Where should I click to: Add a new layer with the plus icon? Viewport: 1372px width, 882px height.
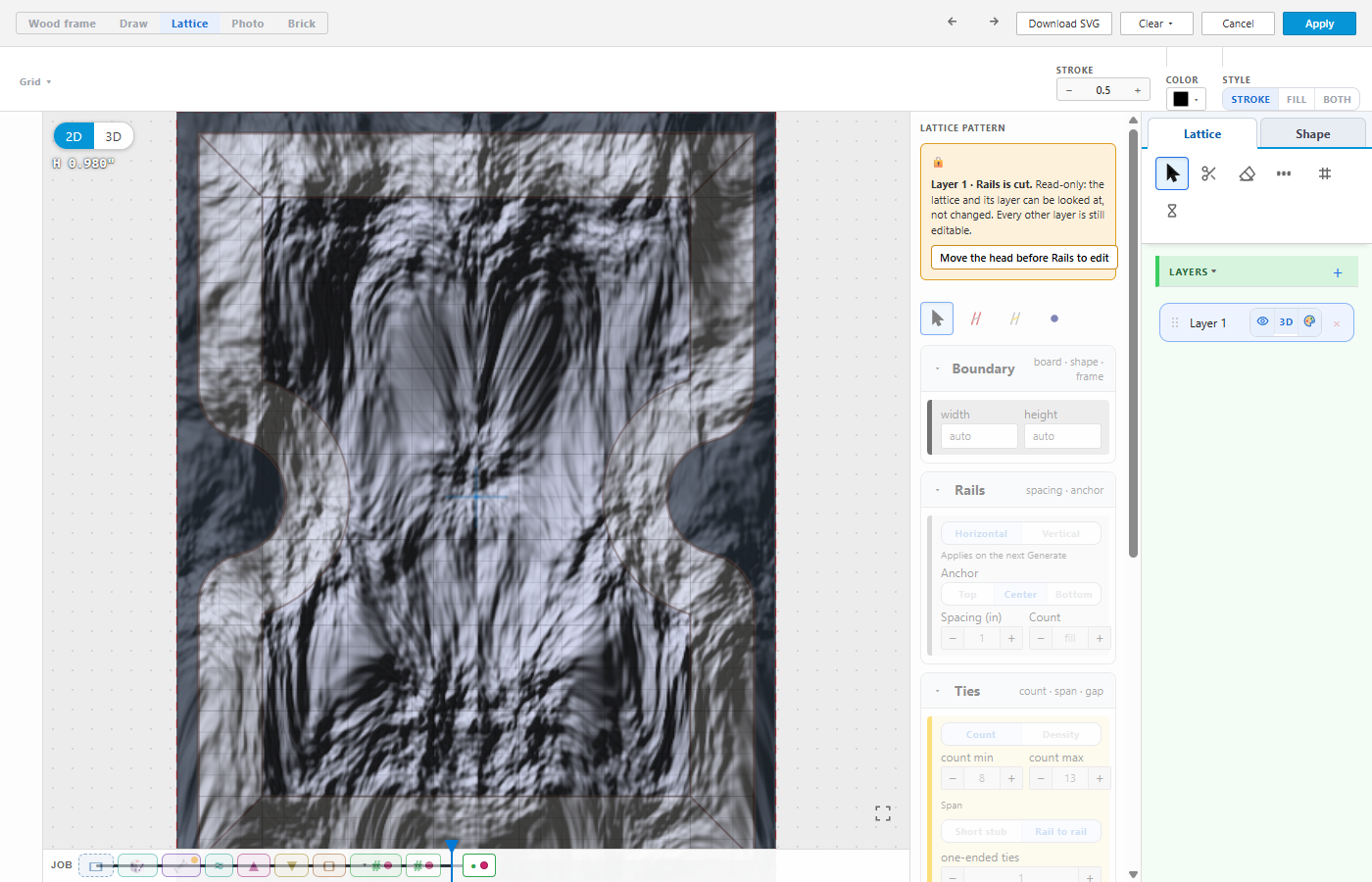click(1338, 272)
